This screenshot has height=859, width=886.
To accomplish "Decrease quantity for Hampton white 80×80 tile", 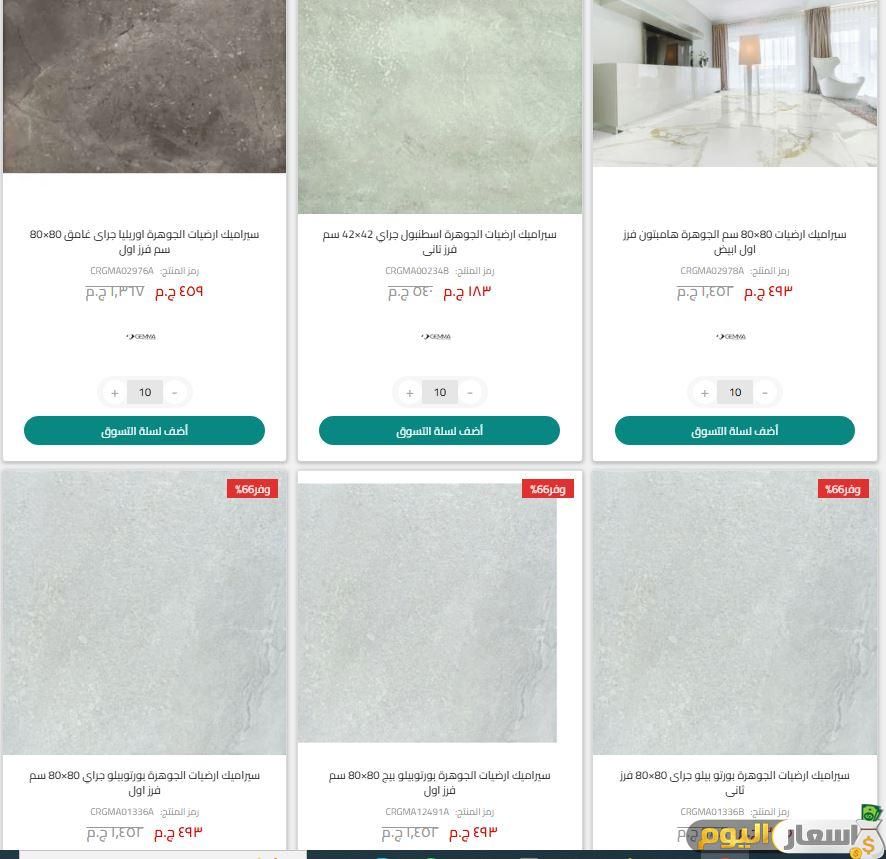I will click(765, 393).
